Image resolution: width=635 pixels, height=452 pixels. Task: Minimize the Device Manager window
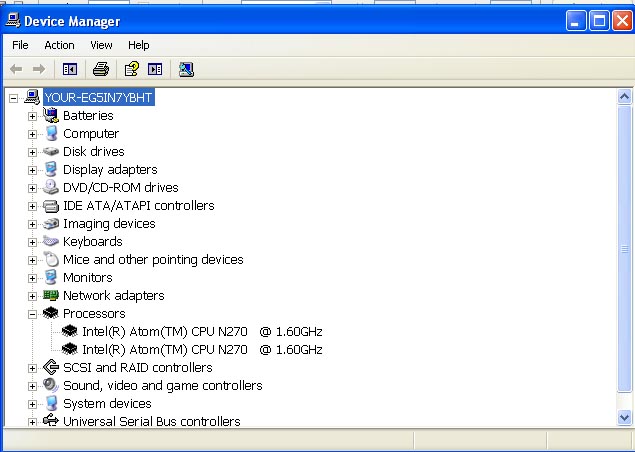(x=576, y=21)
